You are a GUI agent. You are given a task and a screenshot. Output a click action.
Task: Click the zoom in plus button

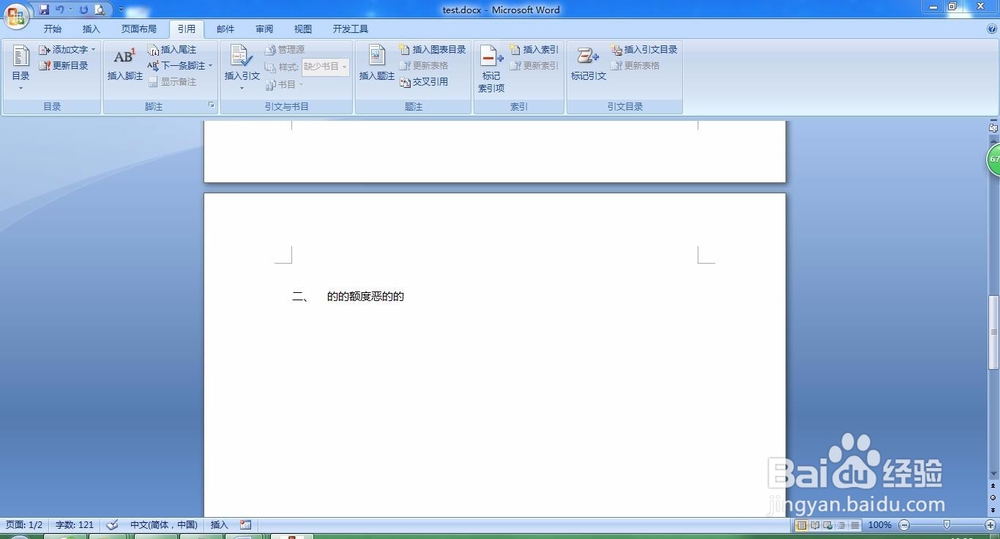coord(990,525)
